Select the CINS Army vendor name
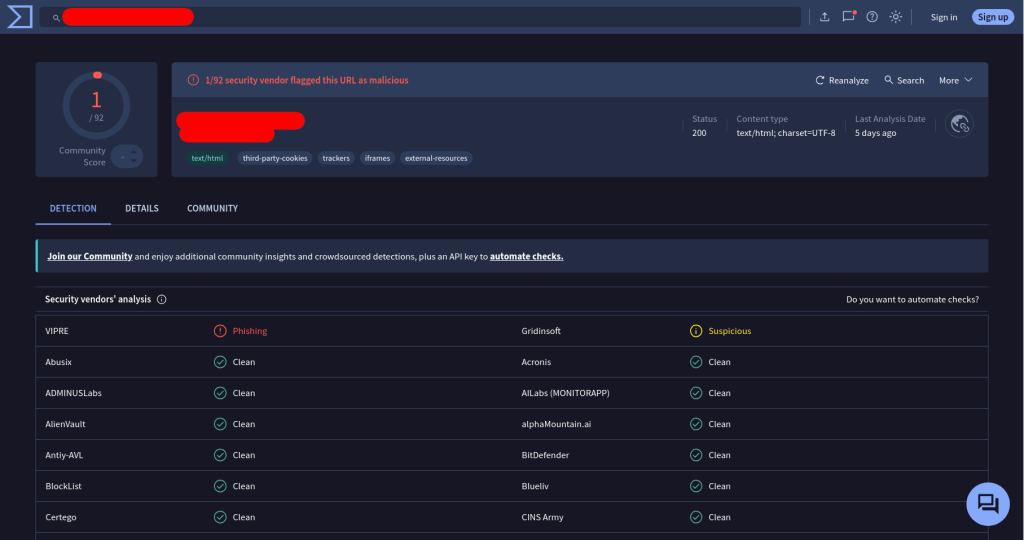The image size is (1024, 540). click(542, 517)
